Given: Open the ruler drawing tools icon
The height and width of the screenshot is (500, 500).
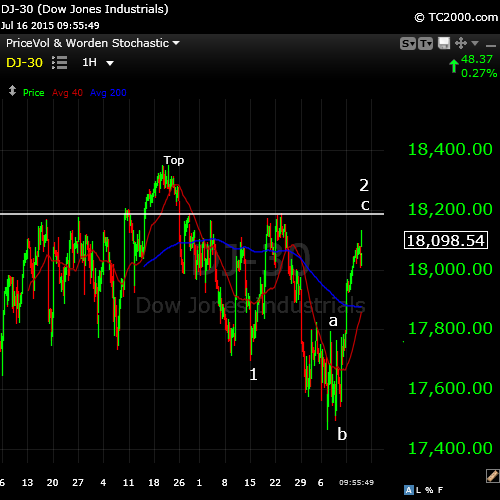Looking at the screenshot, I should point(492,476).
